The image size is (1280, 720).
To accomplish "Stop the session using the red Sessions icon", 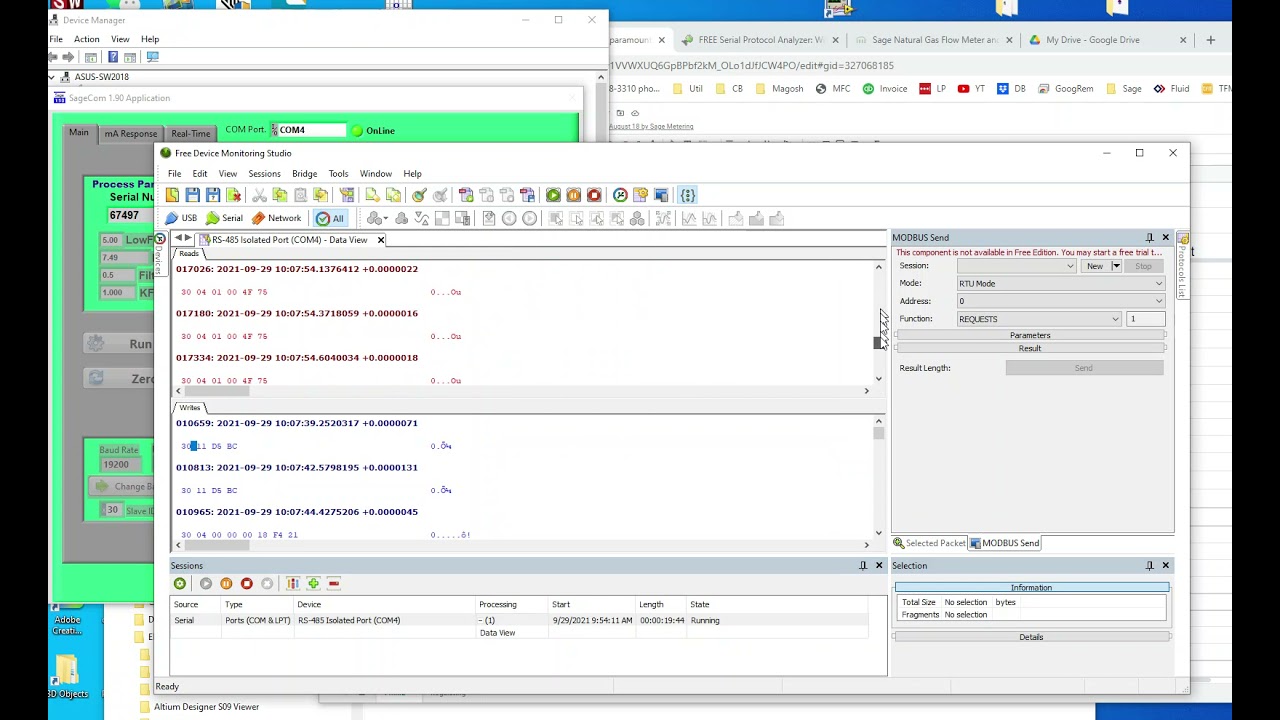I will click(247, 584).
